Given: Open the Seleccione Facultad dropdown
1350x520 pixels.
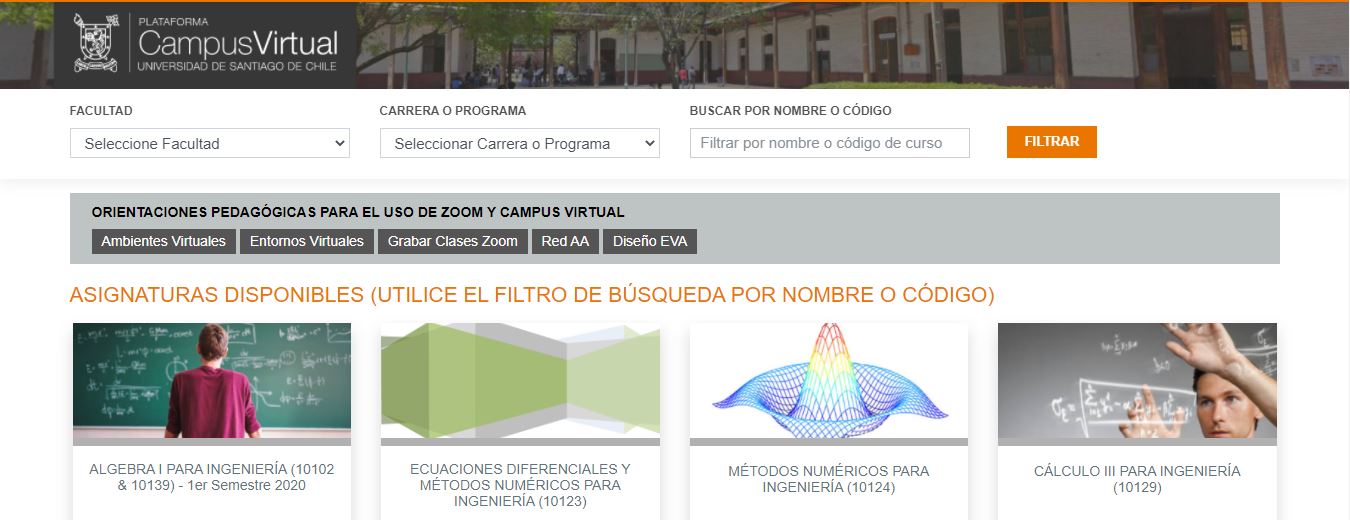Looking at the screenshot, I should [209, 143].
